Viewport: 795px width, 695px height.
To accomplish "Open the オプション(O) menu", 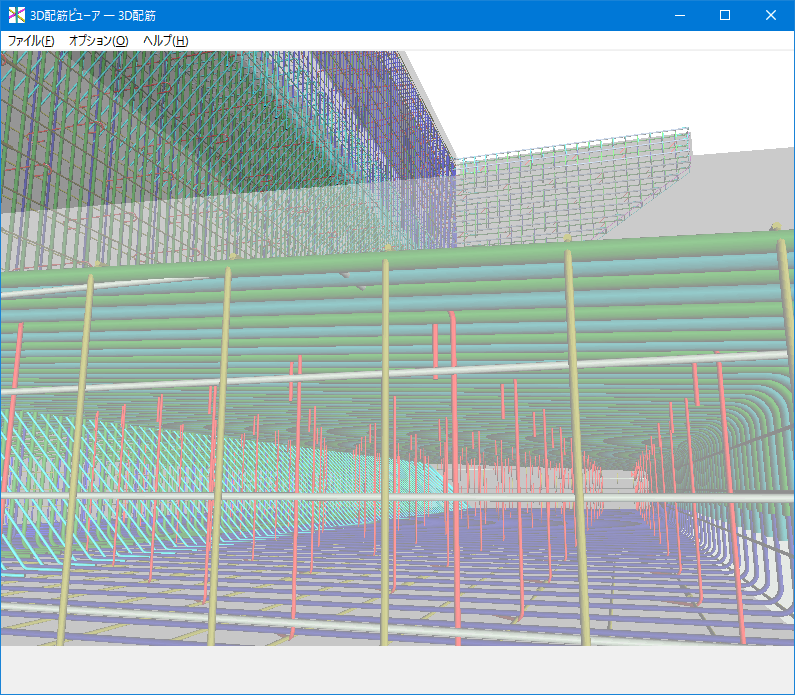I will (98, 41).
